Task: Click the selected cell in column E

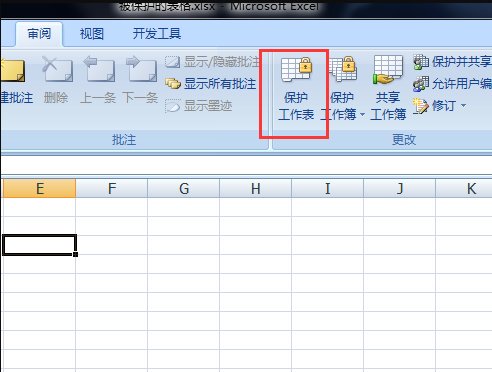Action: pyautogui.click(x=39, y=245)
